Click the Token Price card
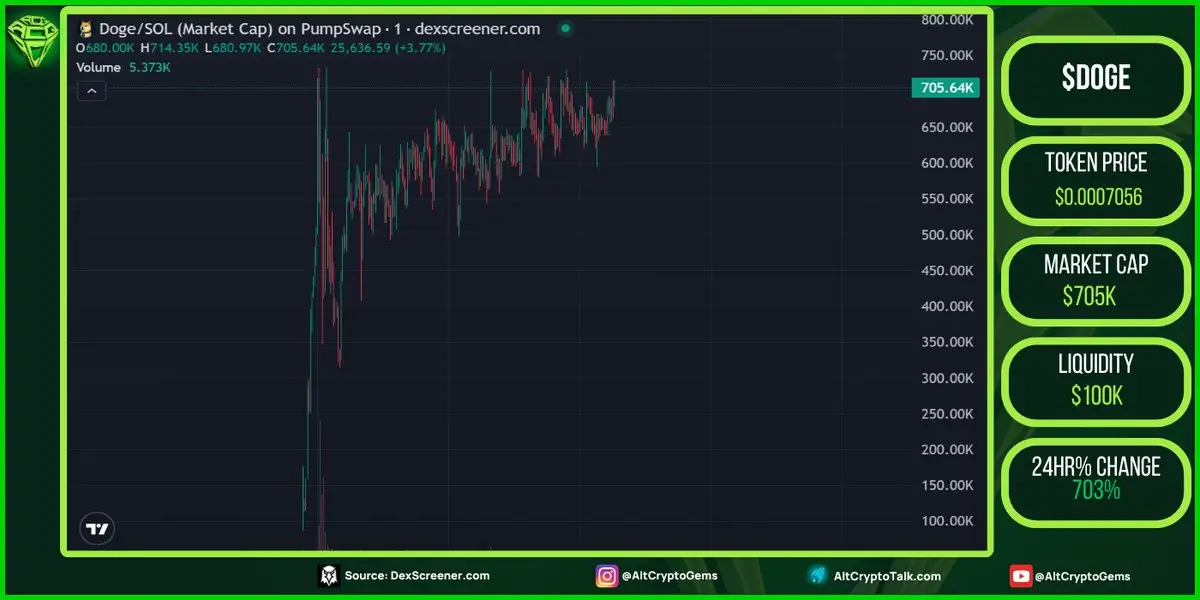This screenshot has height=600, width=1200. pyautogui.click(x=1096, y=180)
